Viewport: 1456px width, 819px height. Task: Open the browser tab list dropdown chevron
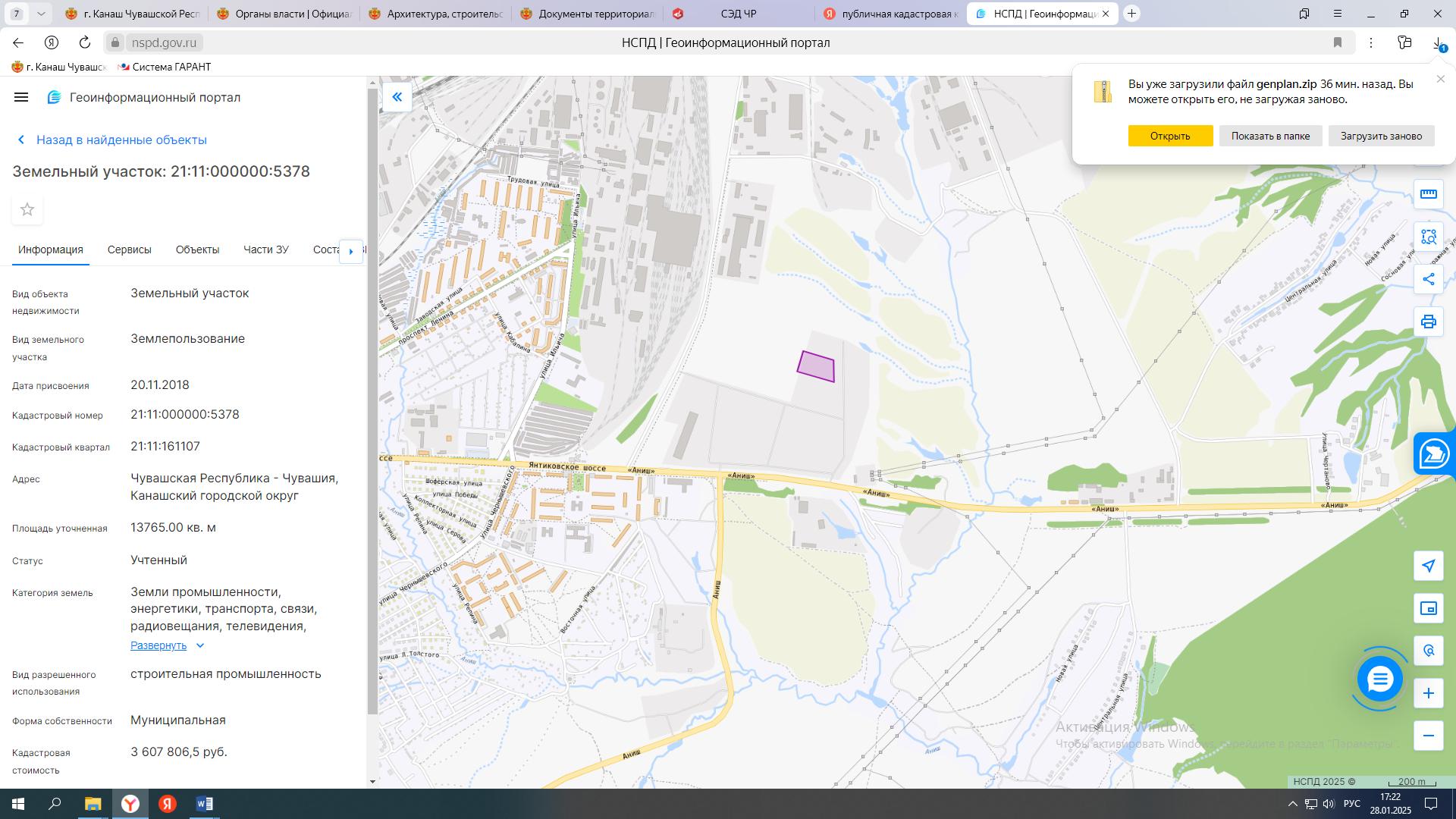click(x=41, y=14)
